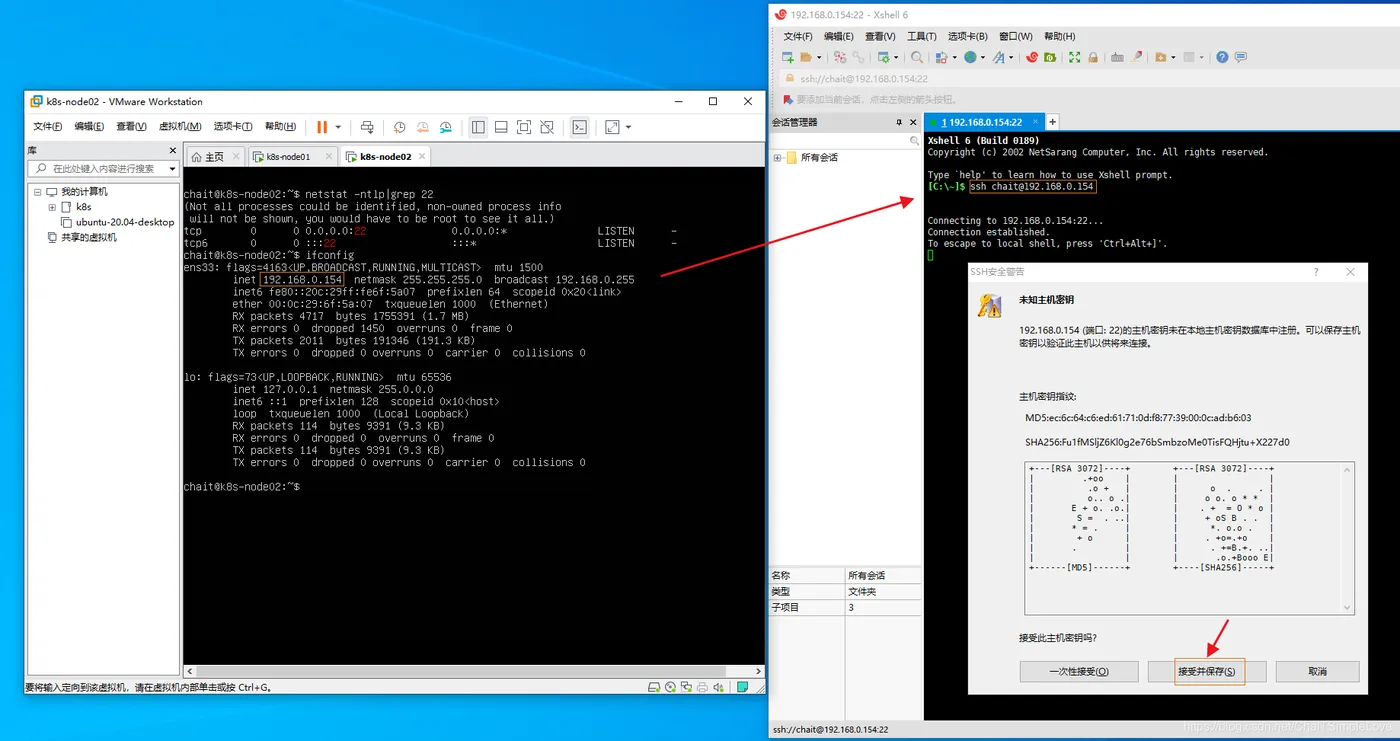Click Xshell new session toolbar icon
Image resolution: width=1400 pixels, height=741 pixels.
(x=787, y=57)
